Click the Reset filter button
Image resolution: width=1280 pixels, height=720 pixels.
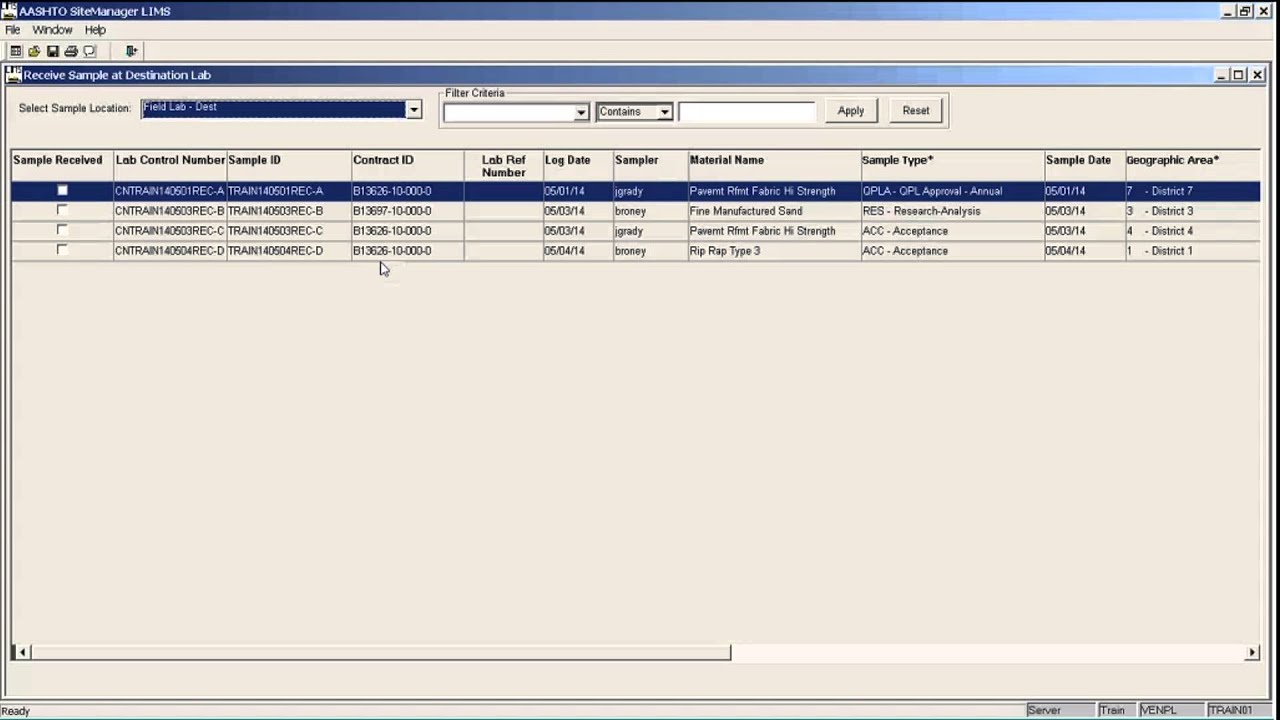click(916, 111)
